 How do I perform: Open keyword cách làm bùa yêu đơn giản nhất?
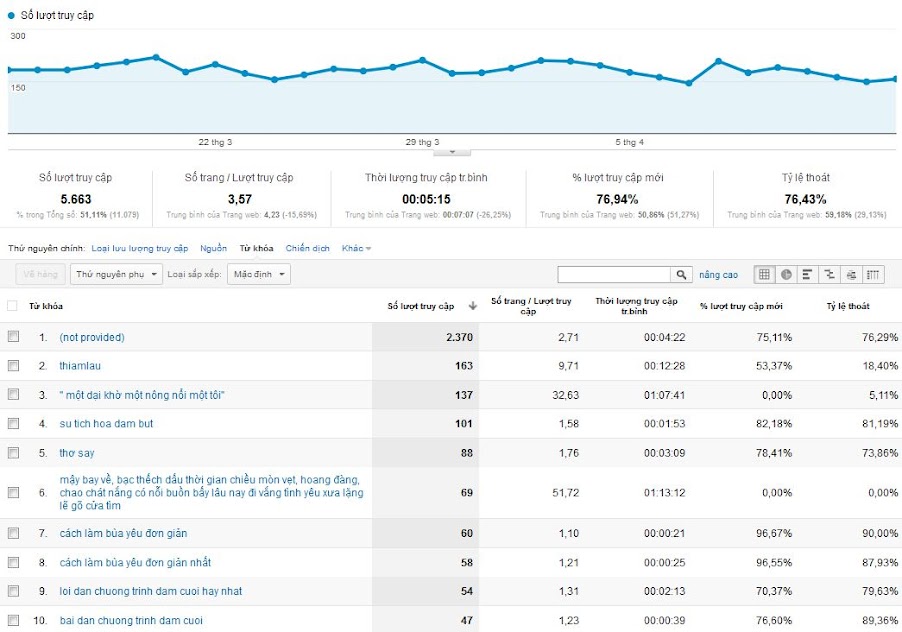(x=135, y=562)
